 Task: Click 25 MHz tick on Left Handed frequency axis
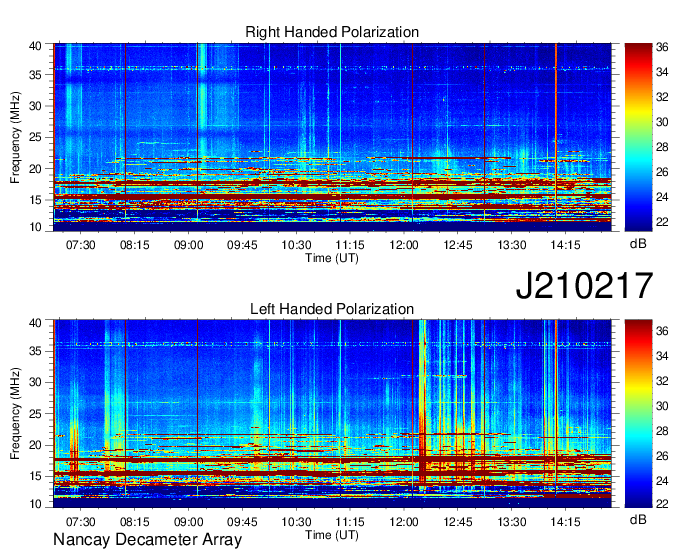(x=36, y=414)
